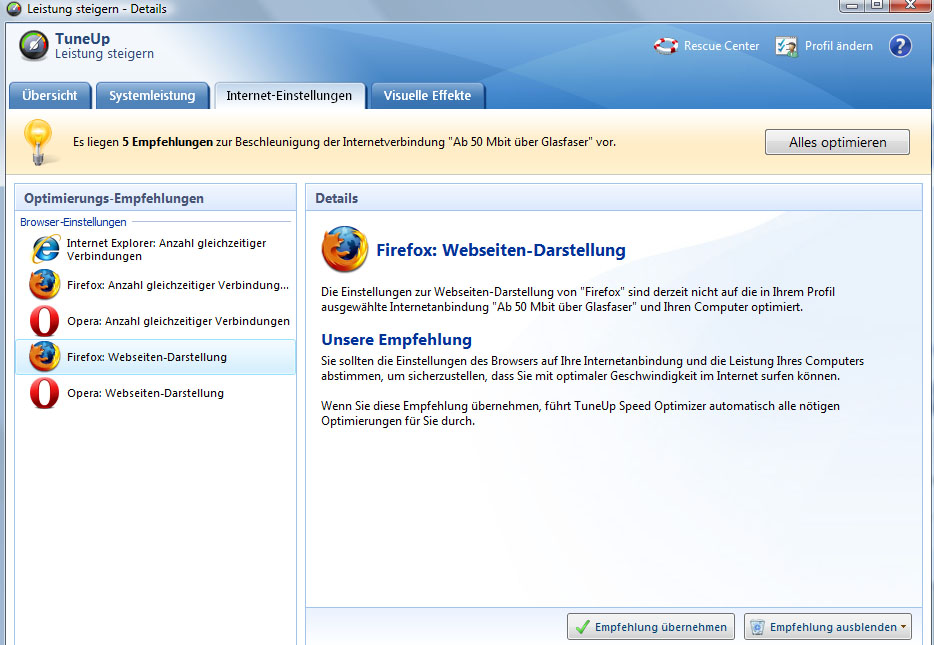Expand the Empfehlung ausblenden dropdown arrow
This screenshot has width=934, height=645.
click(904, 627)
